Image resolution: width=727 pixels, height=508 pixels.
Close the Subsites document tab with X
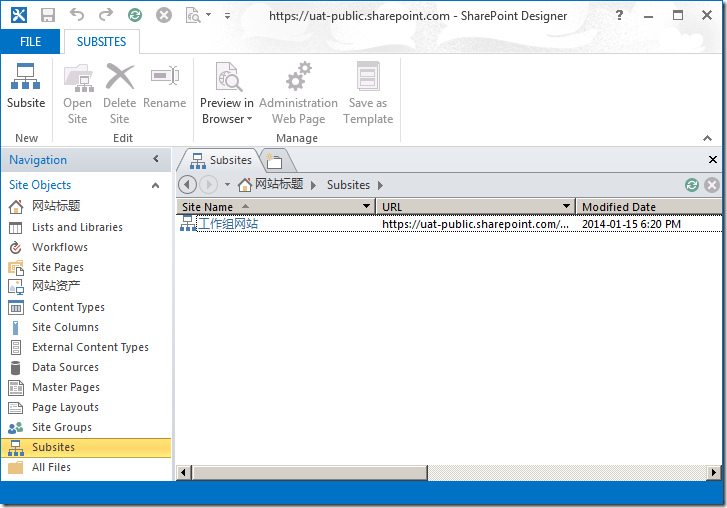coord(713,160)
